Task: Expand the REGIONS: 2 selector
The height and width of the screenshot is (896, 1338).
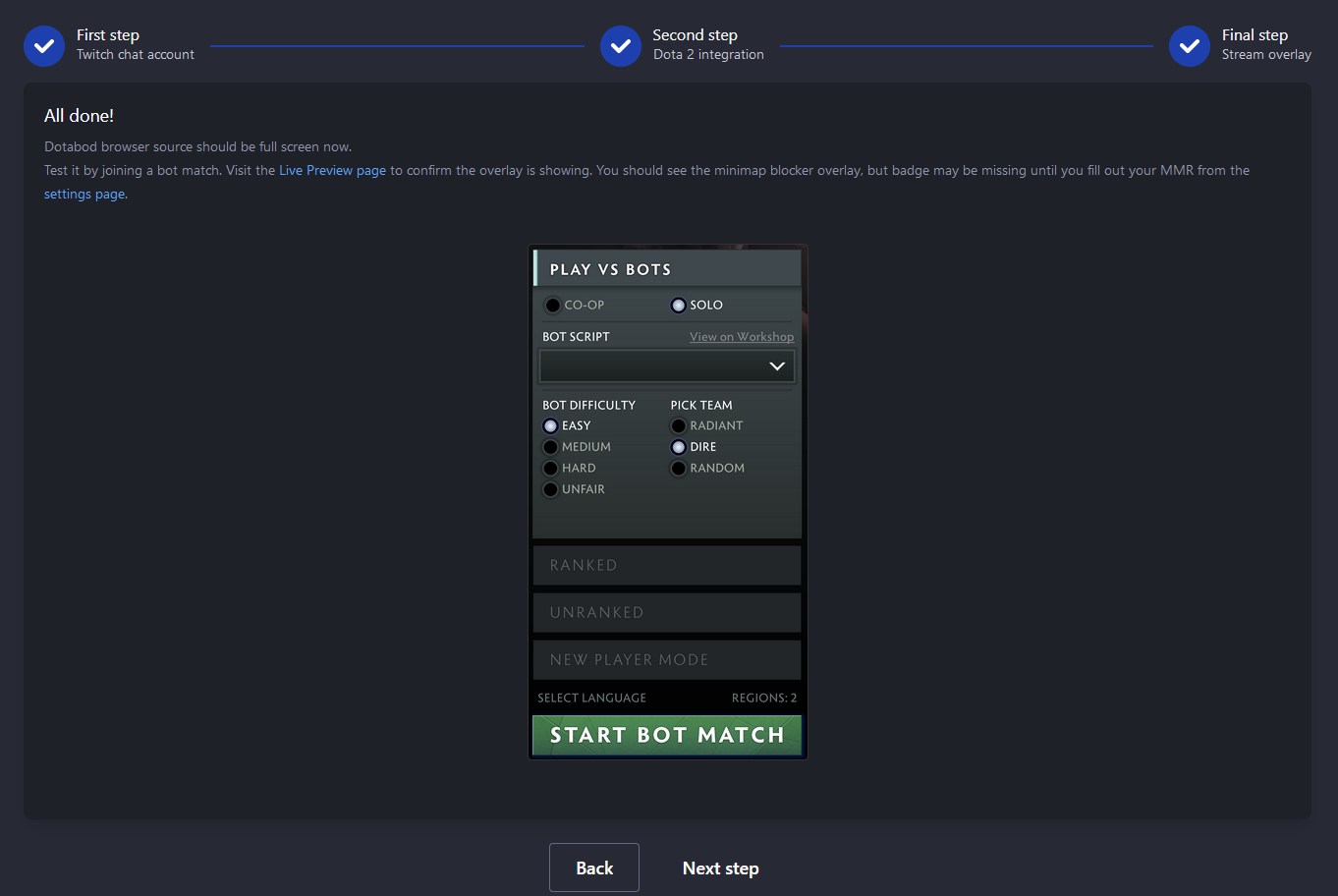Action: 764,698
